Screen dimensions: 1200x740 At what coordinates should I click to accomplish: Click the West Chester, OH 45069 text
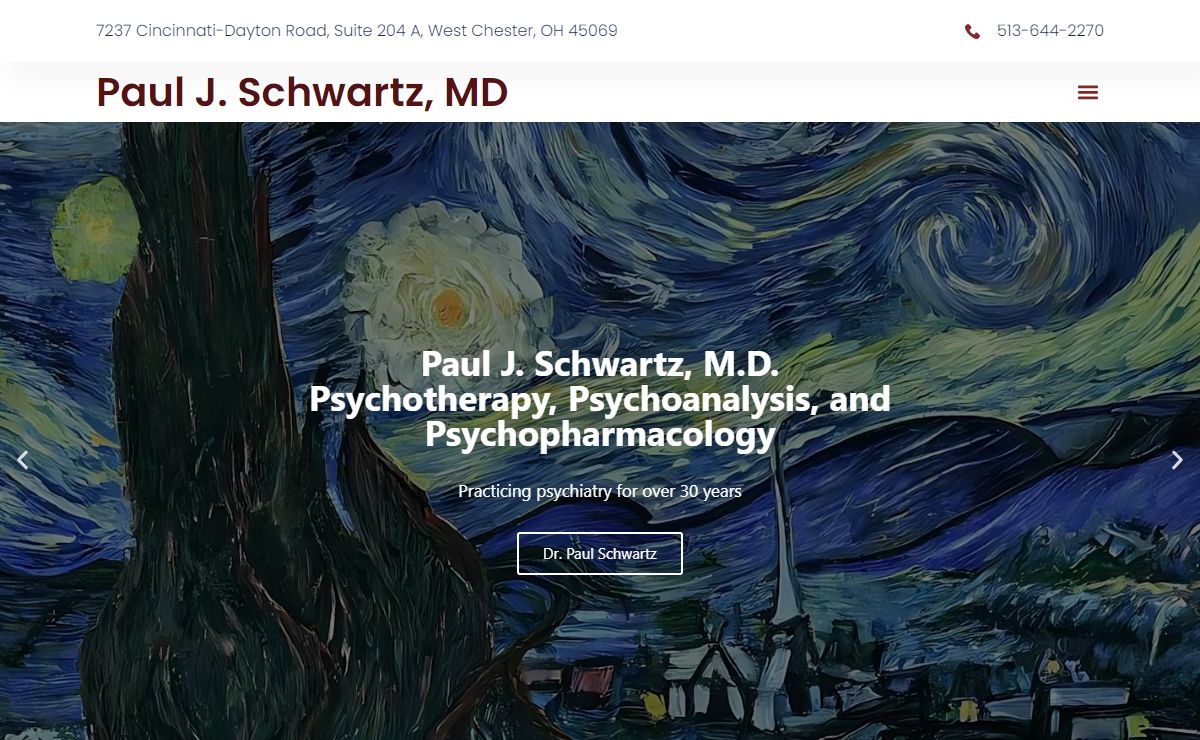coord(522,31)
